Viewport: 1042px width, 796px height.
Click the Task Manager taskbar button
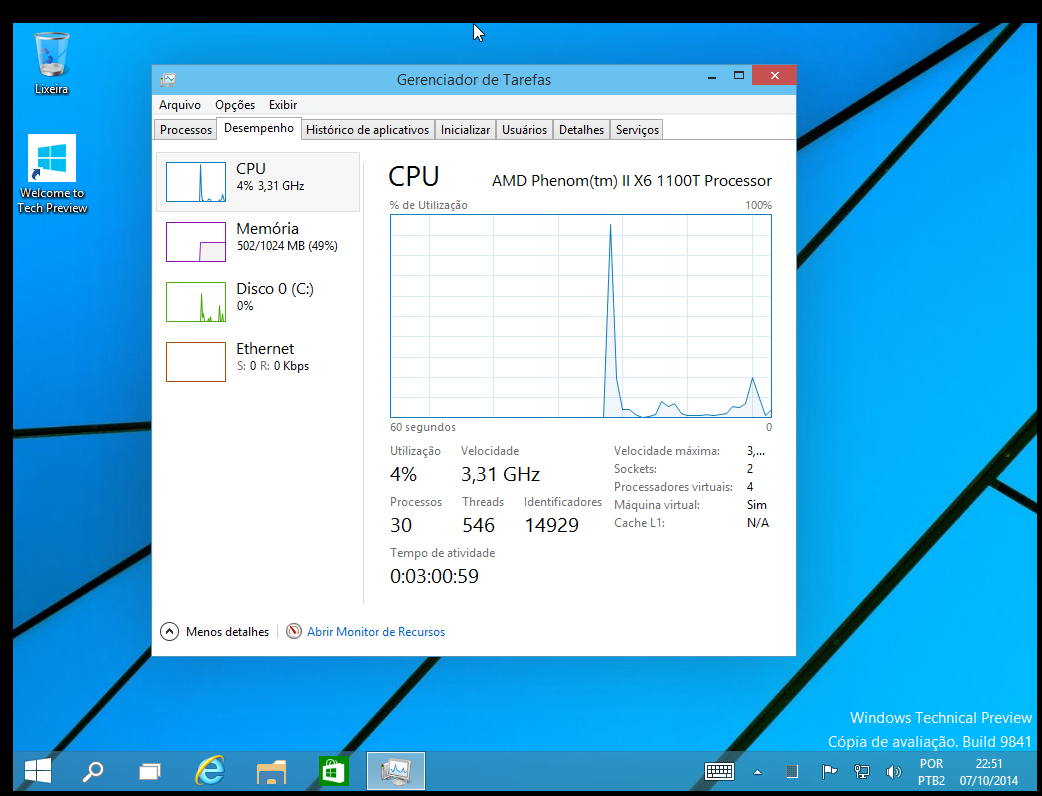click(396, 771)
